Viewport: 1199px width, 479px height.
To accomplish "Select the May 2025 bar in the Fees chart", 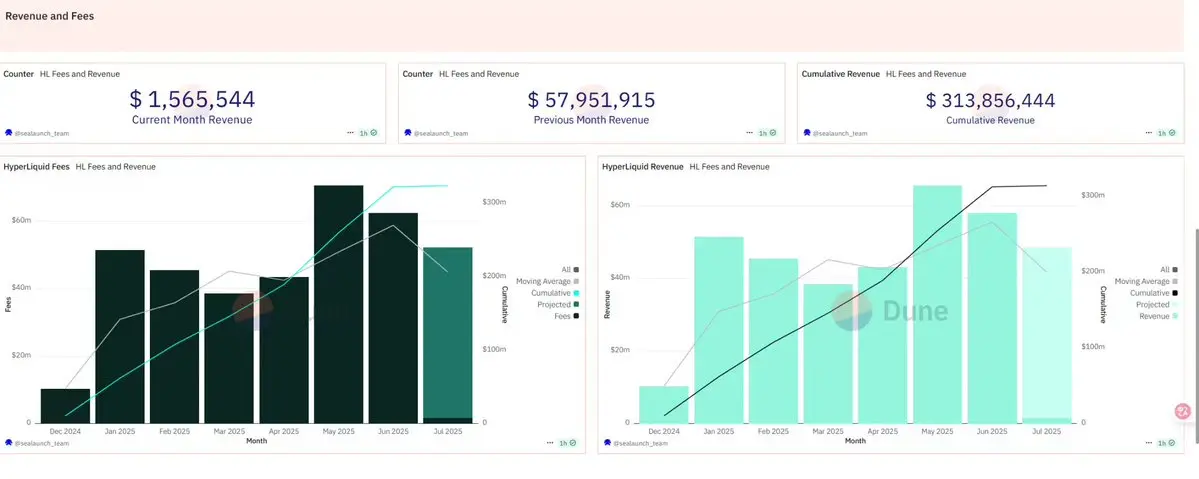I will (x=339, y=304).
